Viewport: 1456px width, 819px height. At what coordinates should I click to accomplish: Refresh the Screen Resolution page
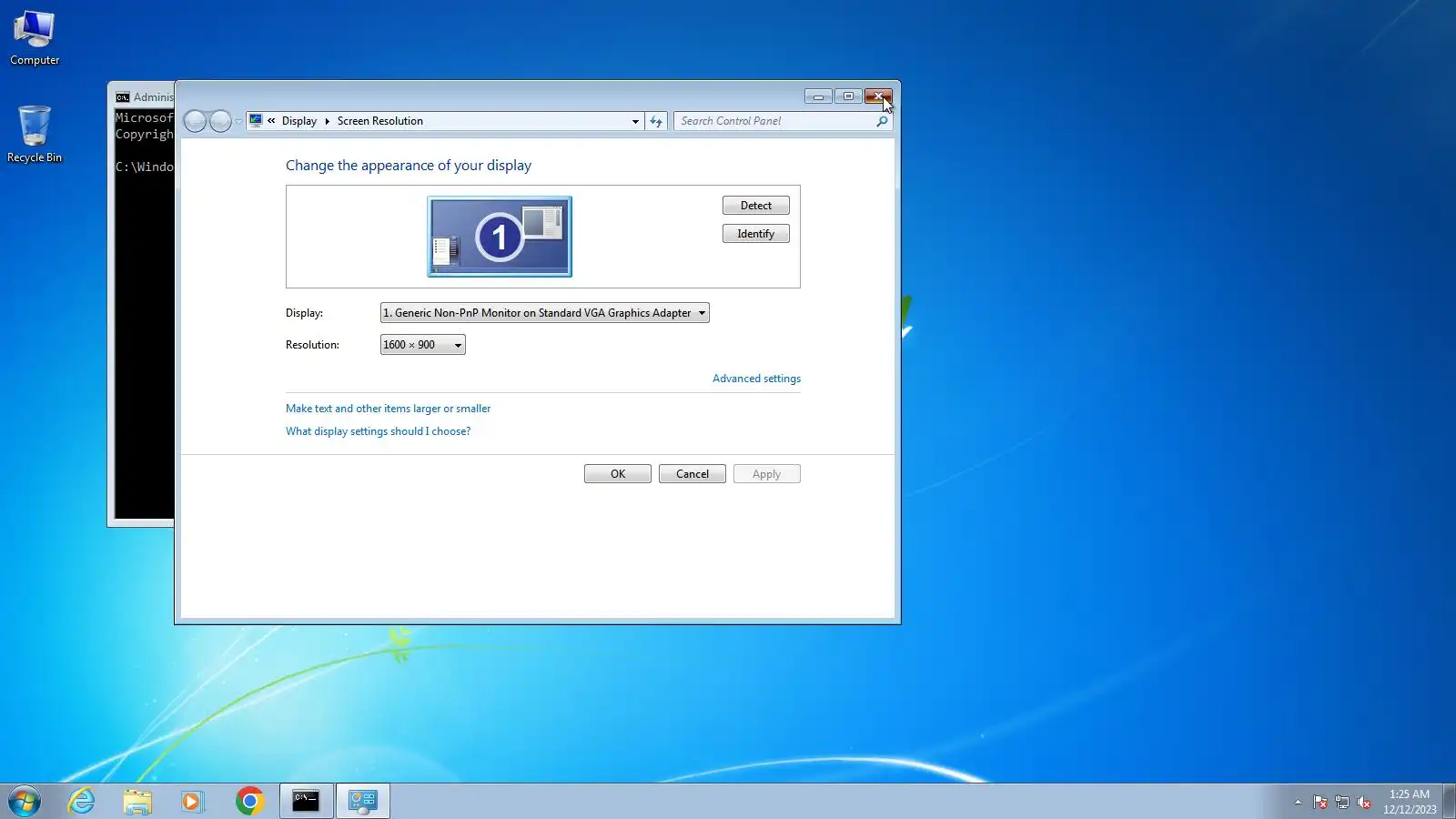pyautogui.click(x=656, y=121)
